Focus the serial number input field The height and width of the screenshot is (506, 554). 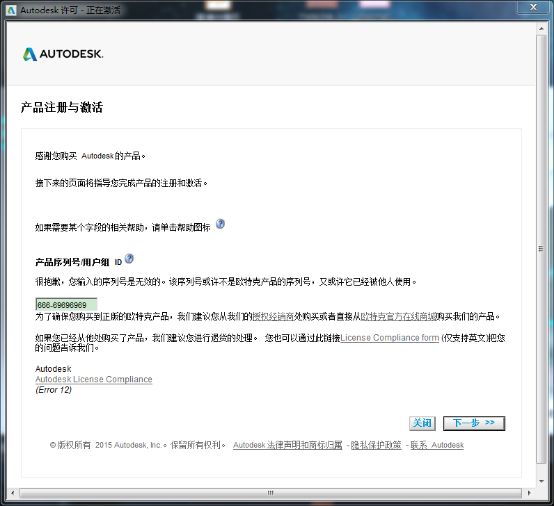[66, 305]
